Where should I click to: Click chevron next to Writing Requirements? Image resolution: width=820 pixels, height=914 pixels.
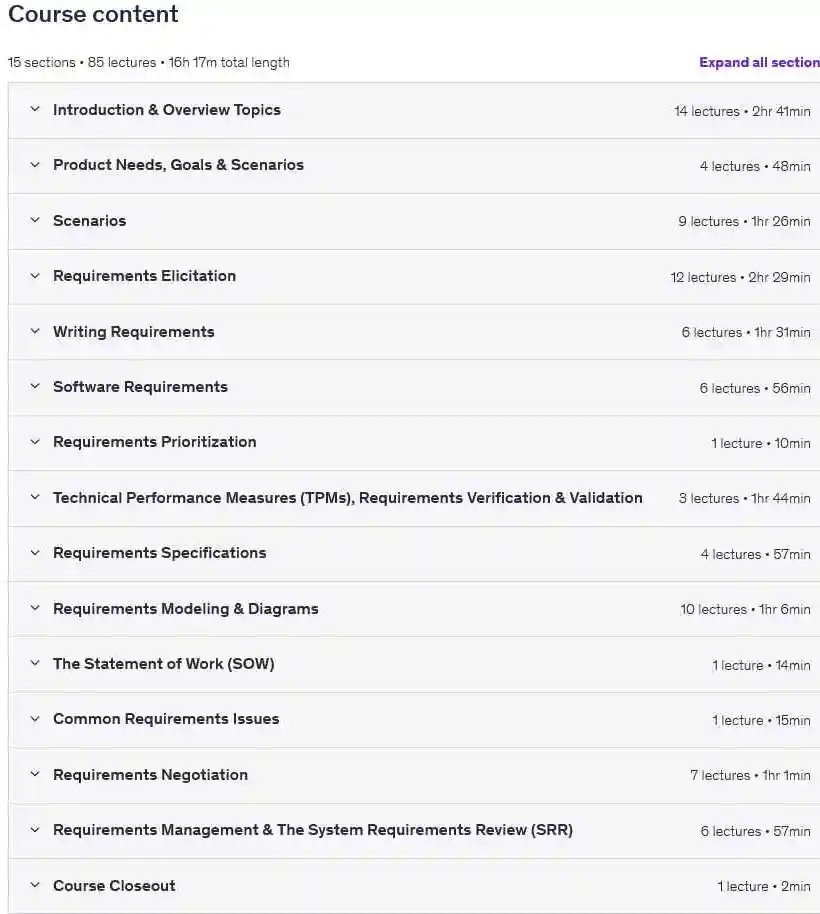click(35, 331)
